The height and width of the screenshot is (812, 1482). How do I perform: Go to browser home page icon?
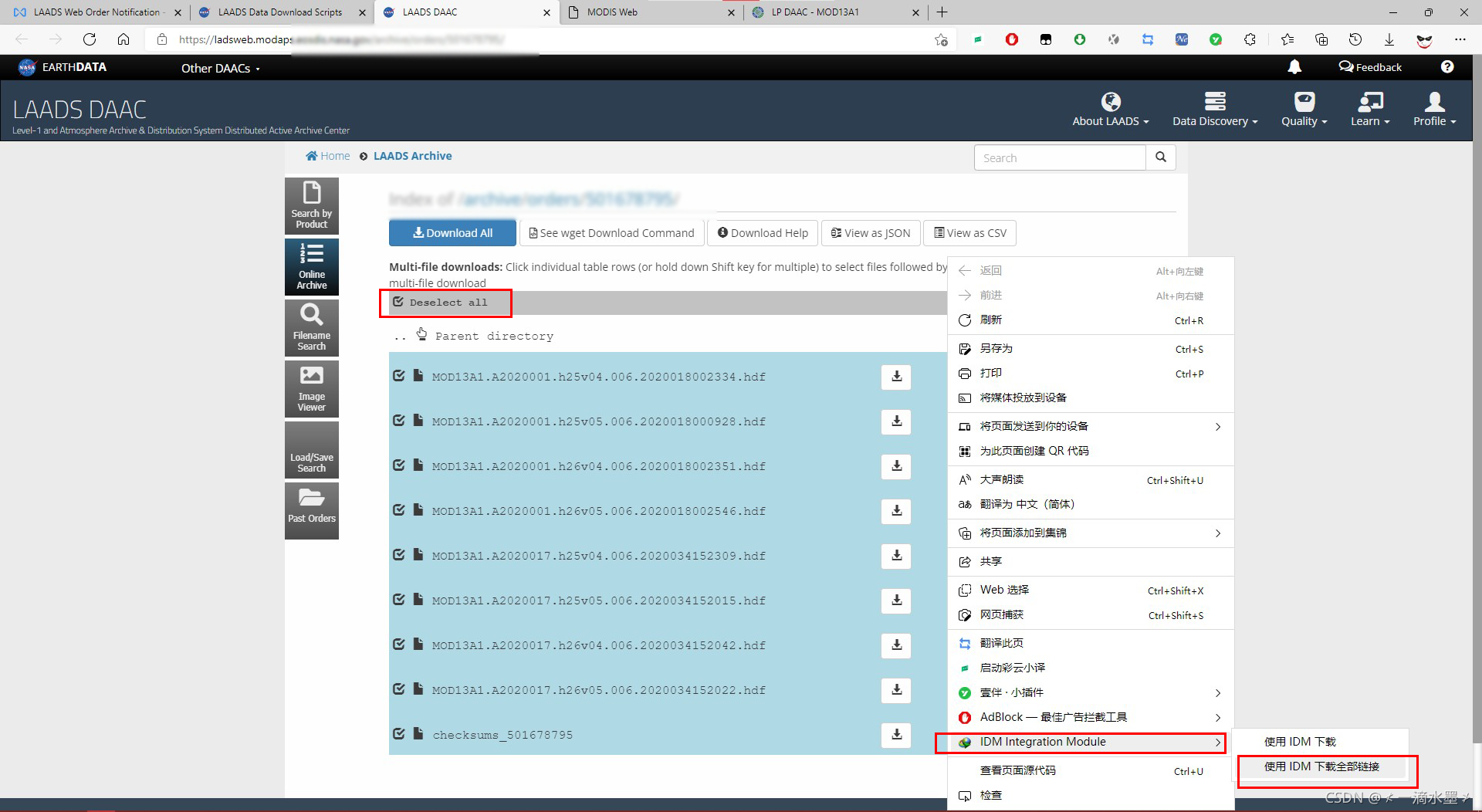click(x=123, y=39)
